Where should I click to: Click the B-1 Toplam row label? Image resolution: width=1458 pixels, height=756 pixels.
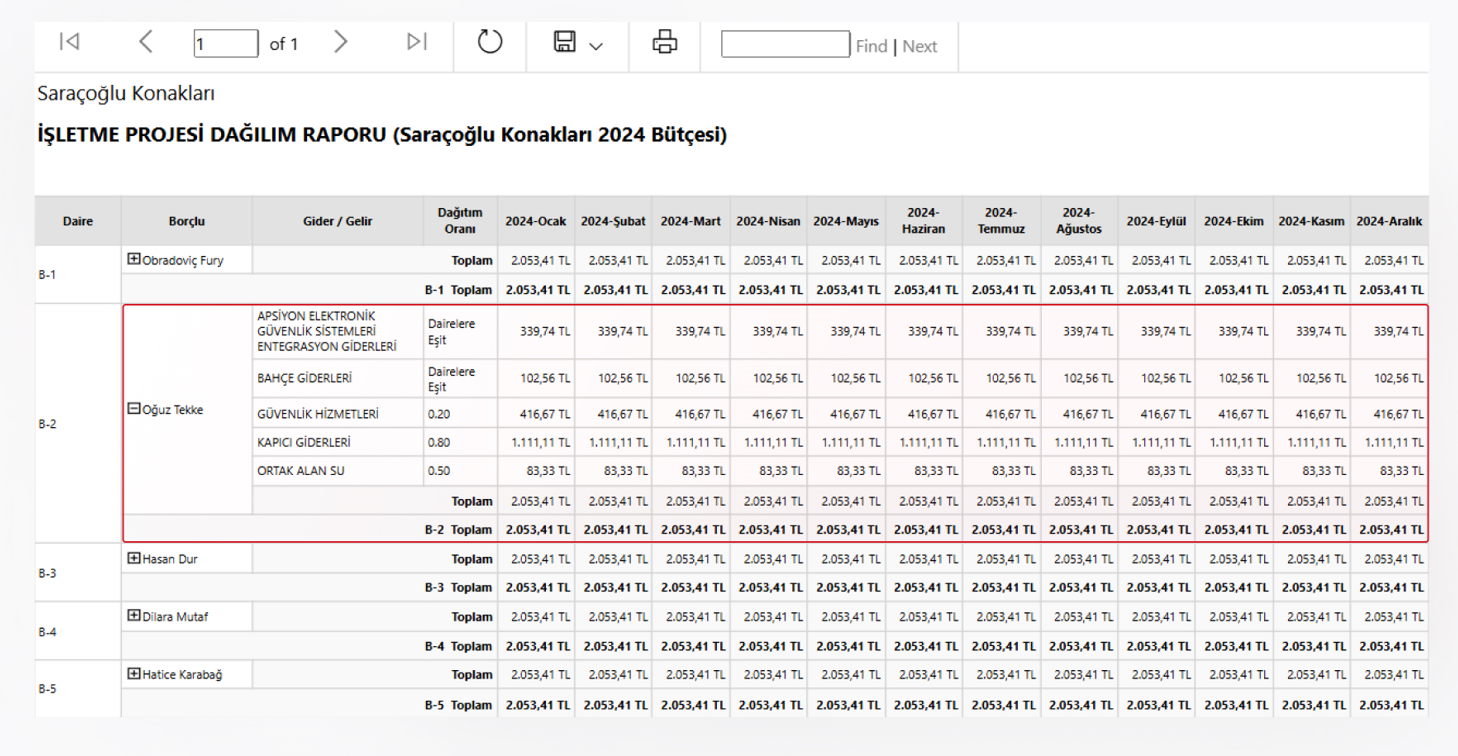[x=459, y=290]
